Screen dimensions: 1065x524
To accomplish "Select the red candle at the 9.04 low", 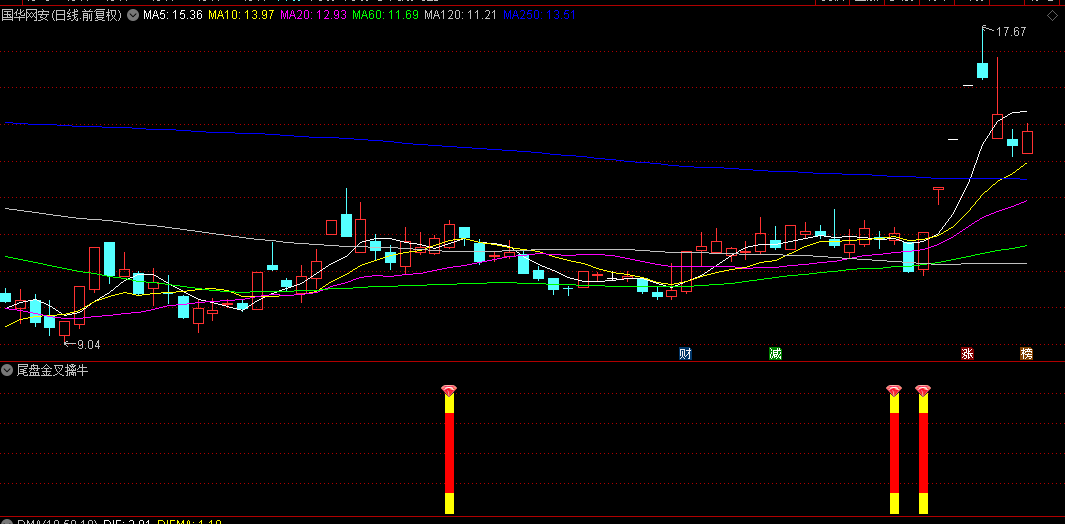I will [x=65, y=329].
